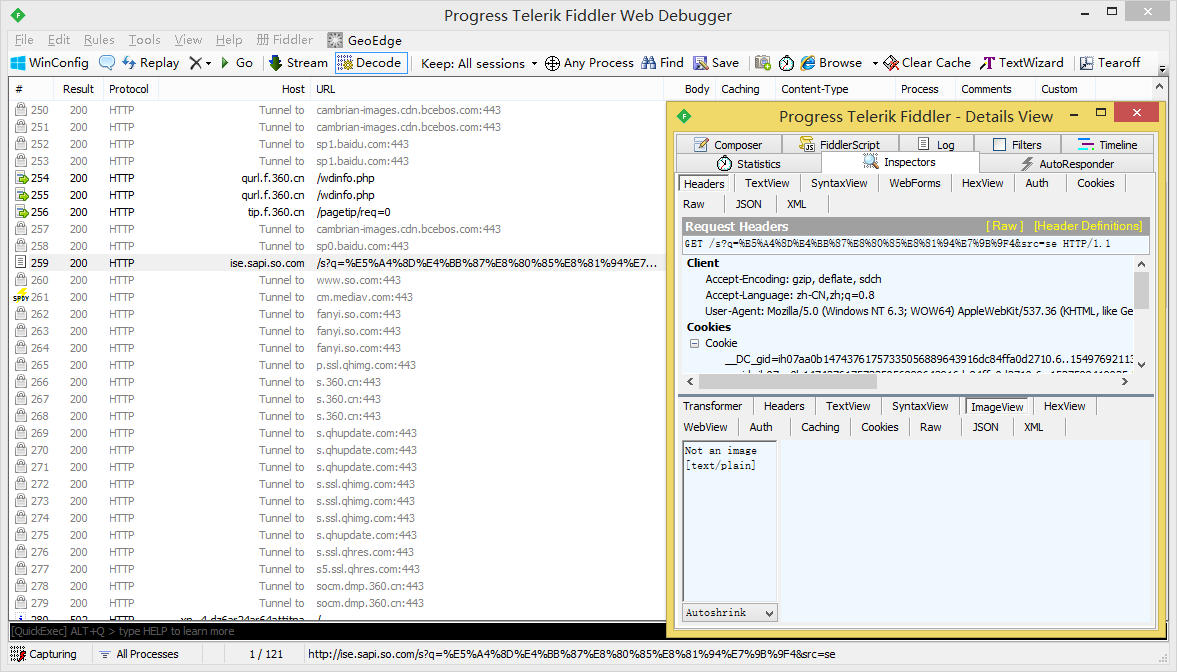Click the Find binoculars button
This screenshot has width=1177, height=672.
pyautogui.click(x=662, y=63)
